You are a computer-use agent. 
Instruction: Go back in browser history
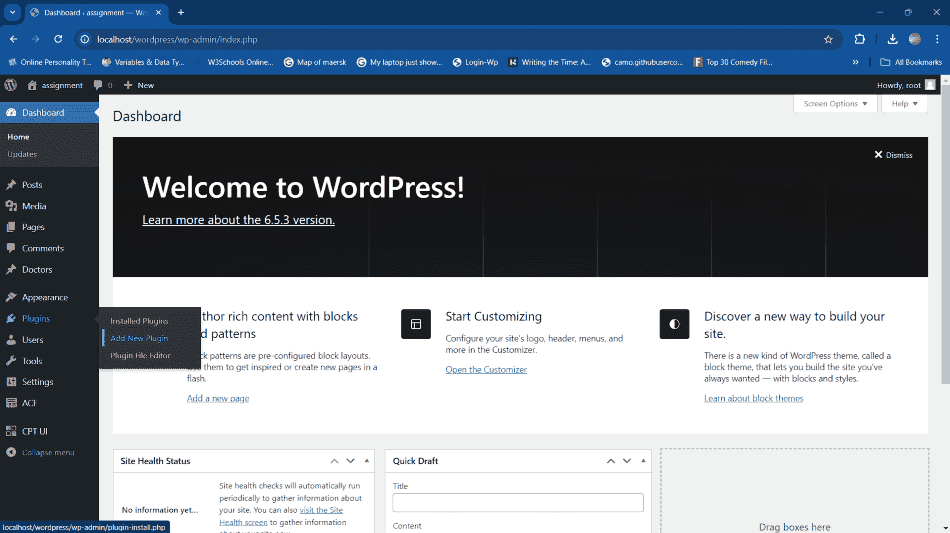[13, 39]
